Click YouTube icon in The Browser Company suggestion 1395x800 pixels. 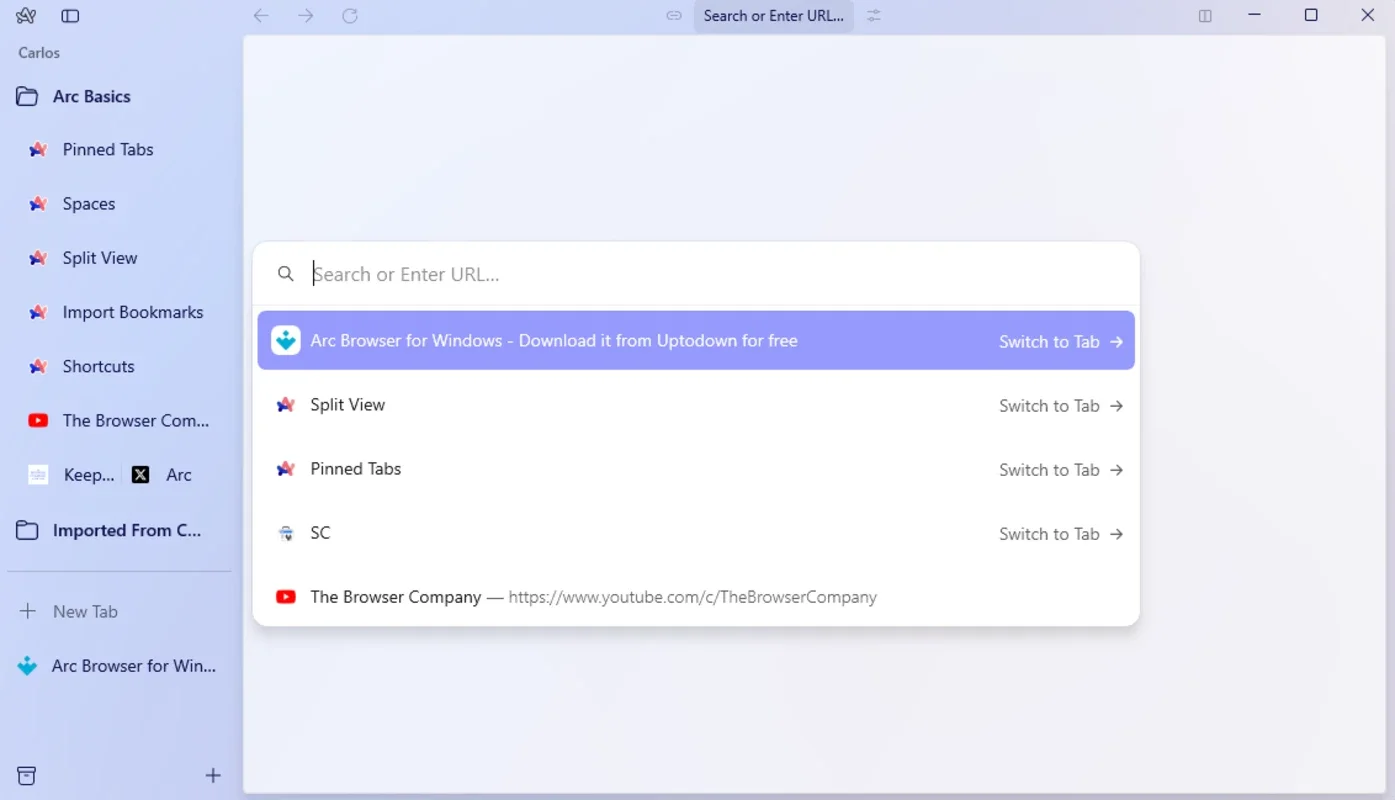click(x=286, y=597)
